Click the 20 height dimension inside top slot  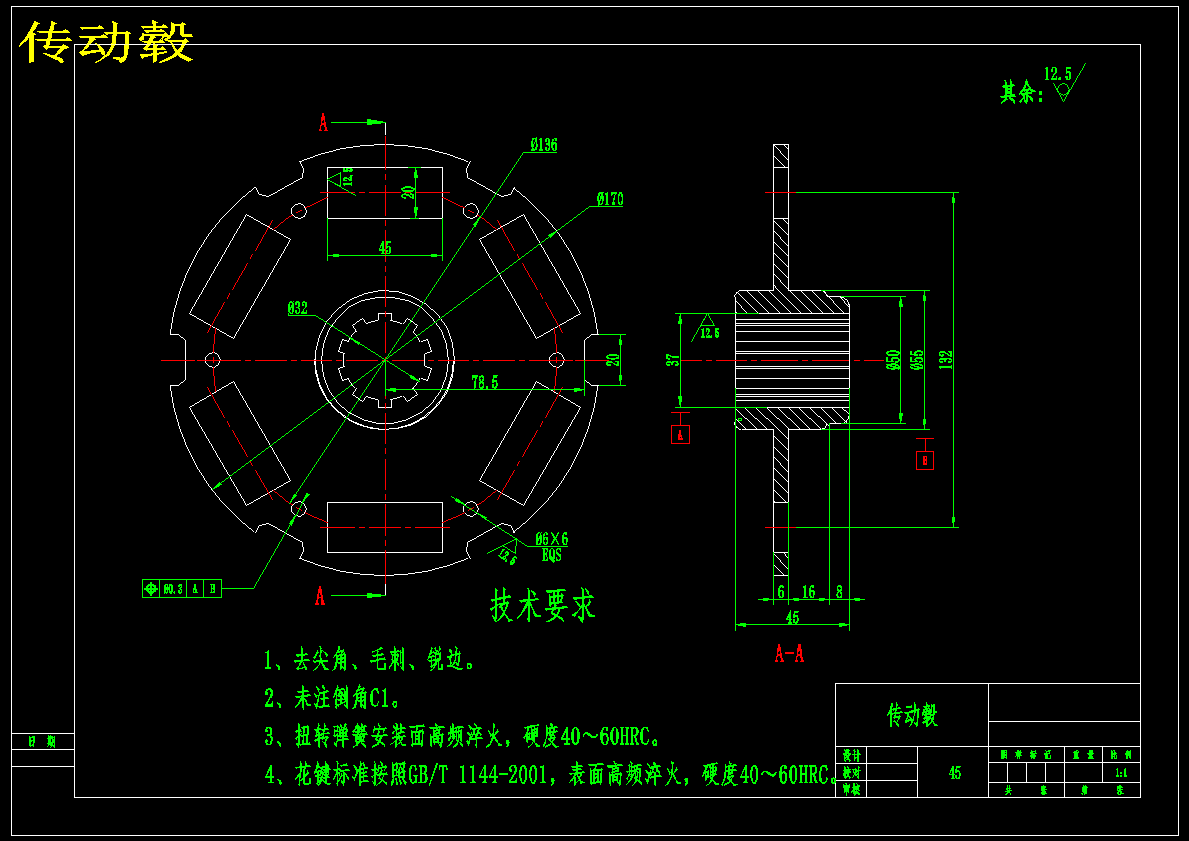click(409, 193)
